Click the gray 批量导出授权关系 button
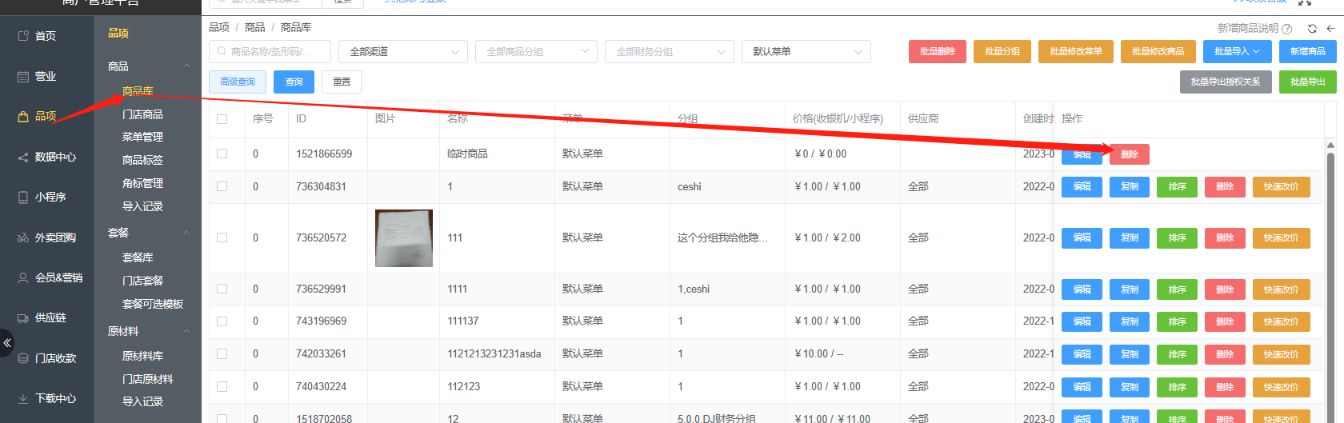This screenshot has width=1344, height=423. point(1226,82)
